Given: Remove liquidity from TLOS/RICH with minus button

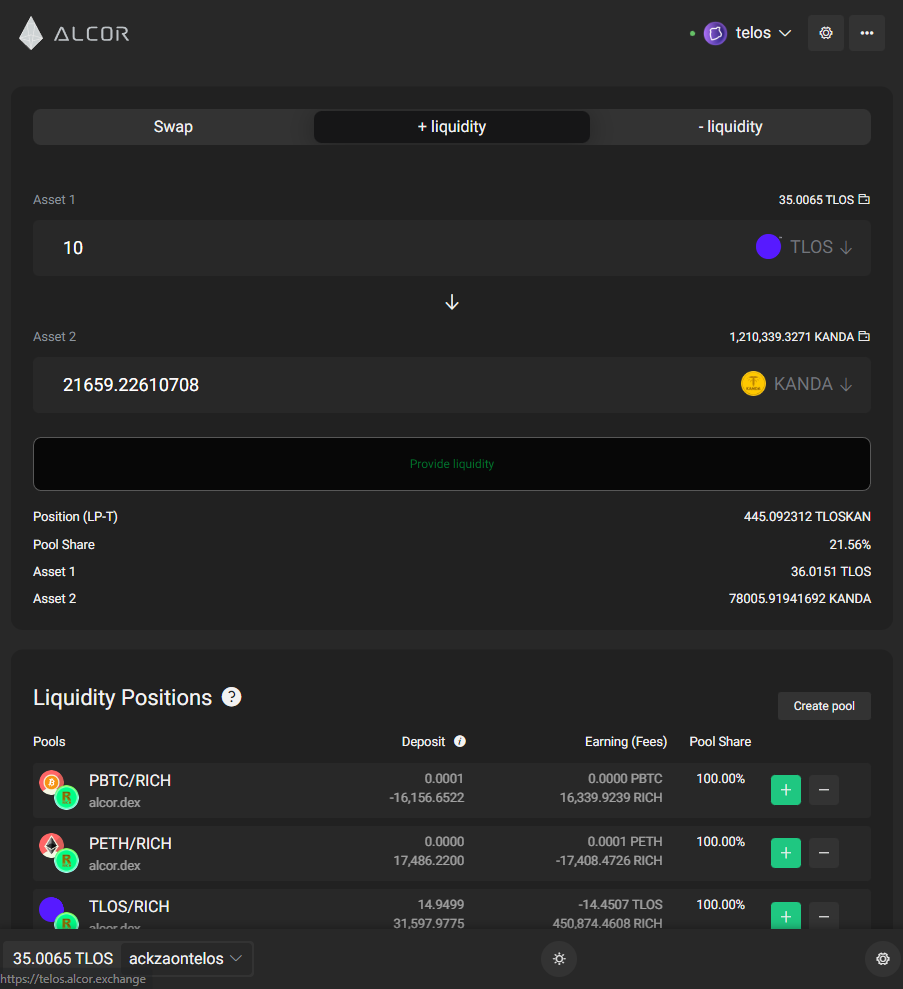Looking at the screenshot, I should click(824, 915).
